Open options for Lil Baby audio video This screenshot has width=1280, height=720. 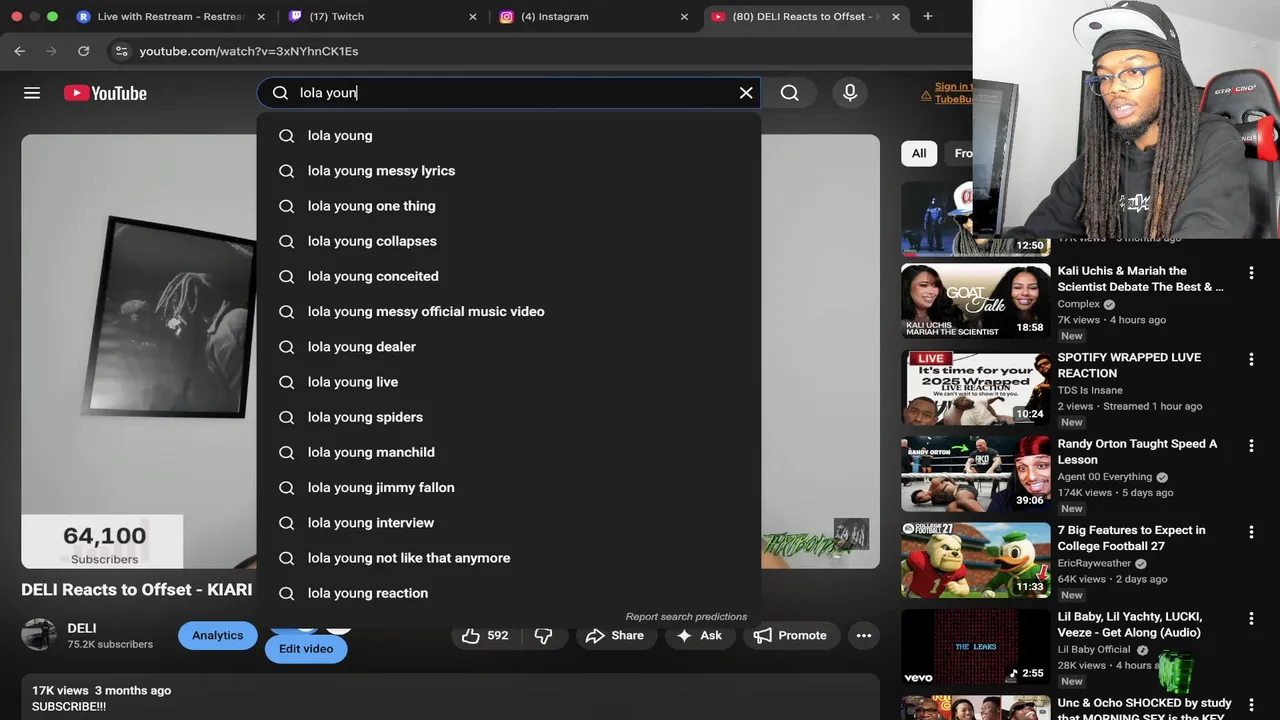coord(1251,619)
